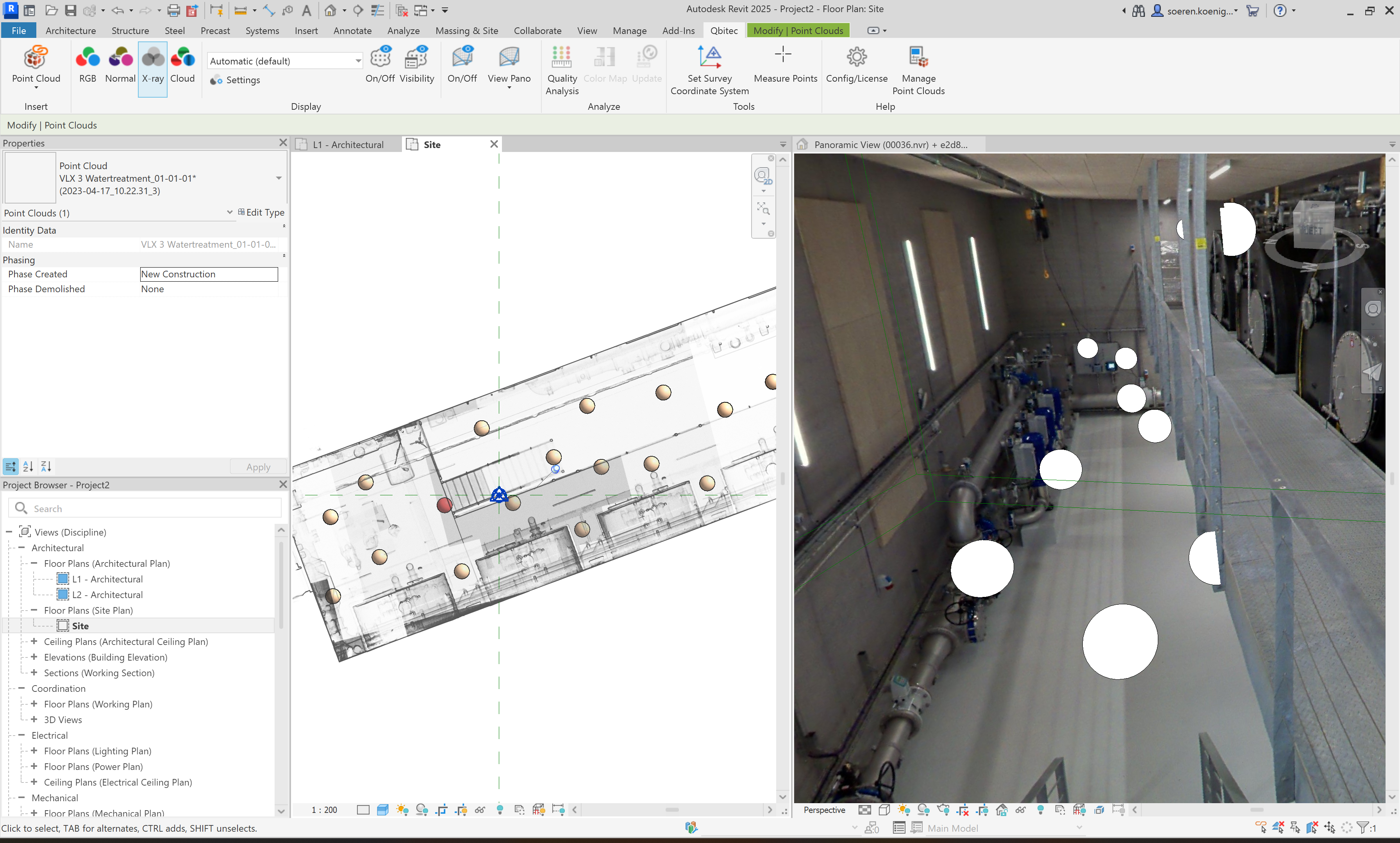Open the Massing & Site ribbon tab
The width and height of the screenshot is (1400, 843).
466,31
